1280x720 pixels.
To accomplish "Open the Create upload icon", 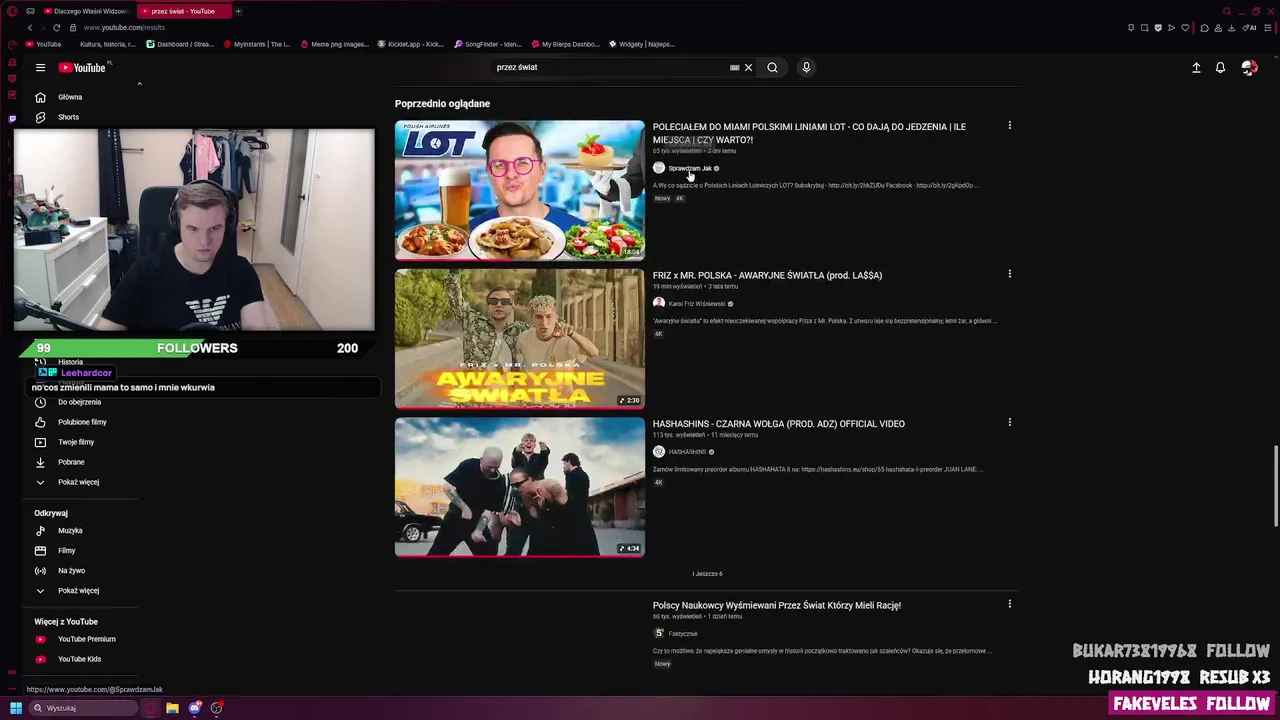I will [1196, 68].
